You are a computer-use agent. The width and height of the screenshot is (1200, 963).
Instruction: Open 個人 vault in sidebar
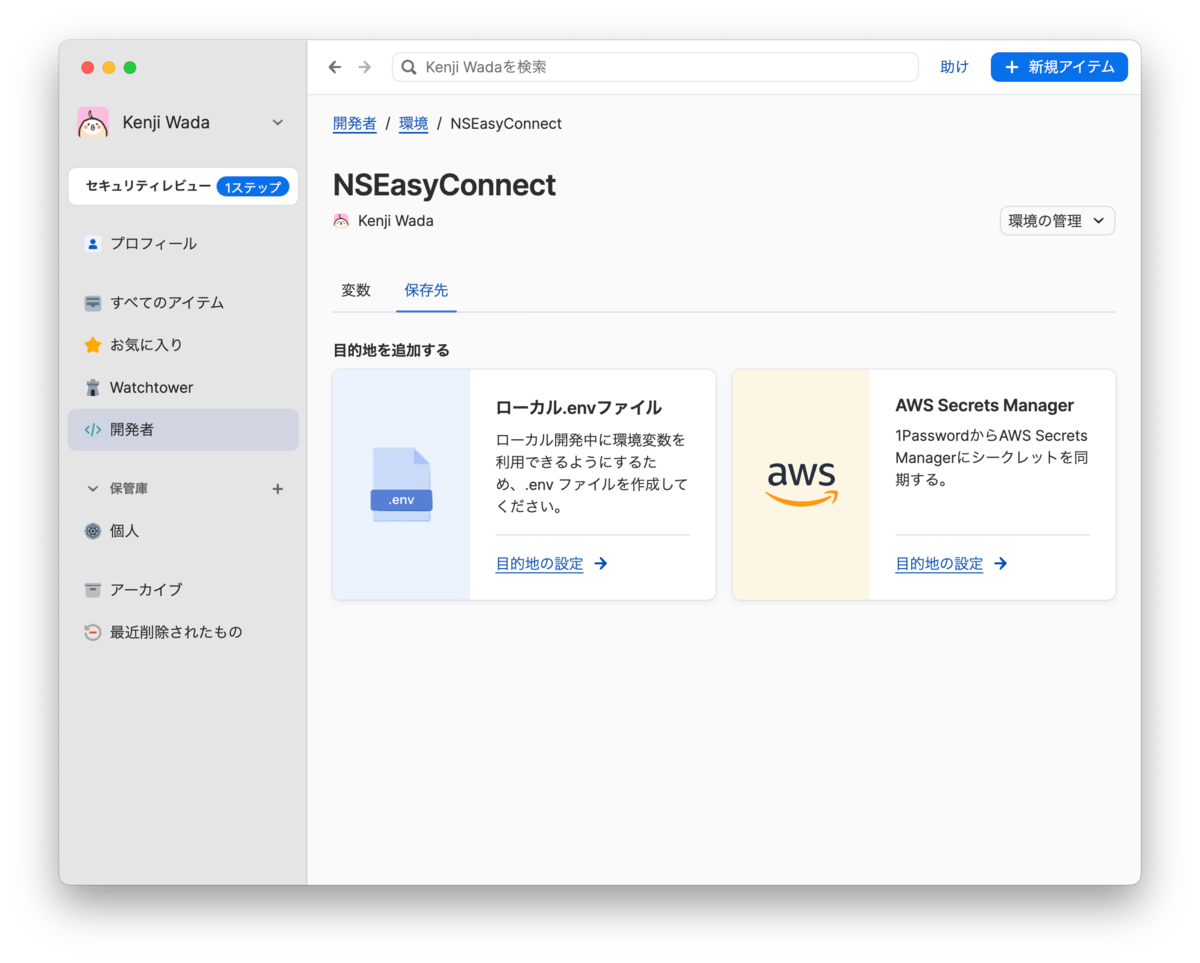183,531
